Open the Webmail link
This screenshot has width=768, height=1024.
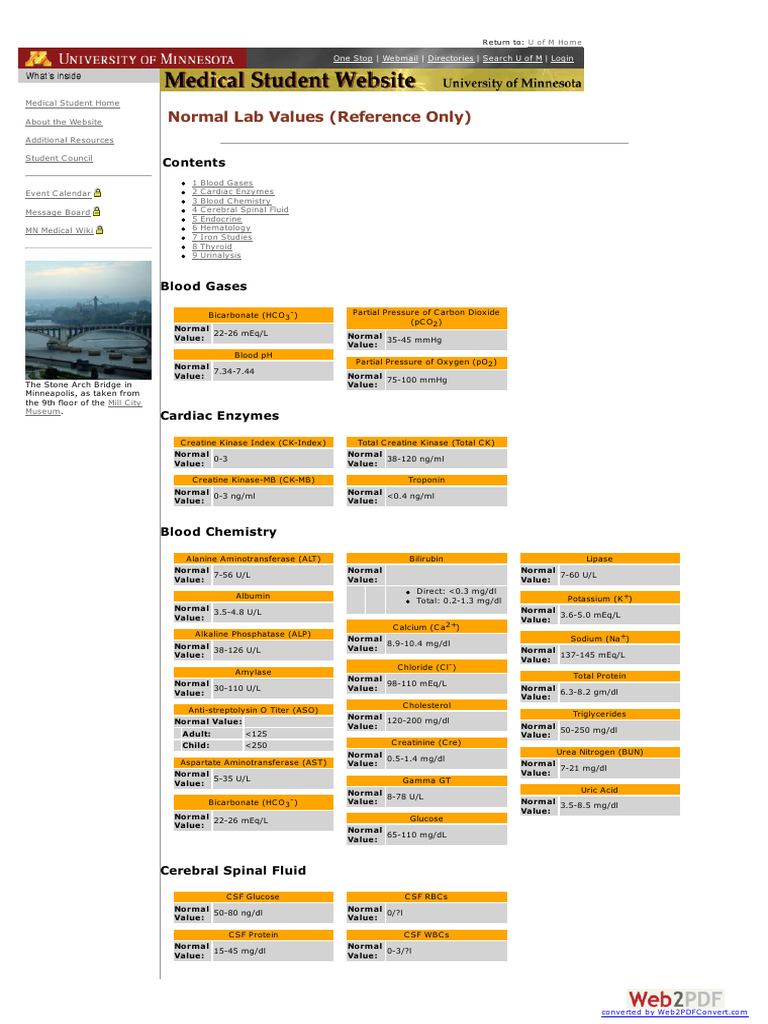(400, 58)
